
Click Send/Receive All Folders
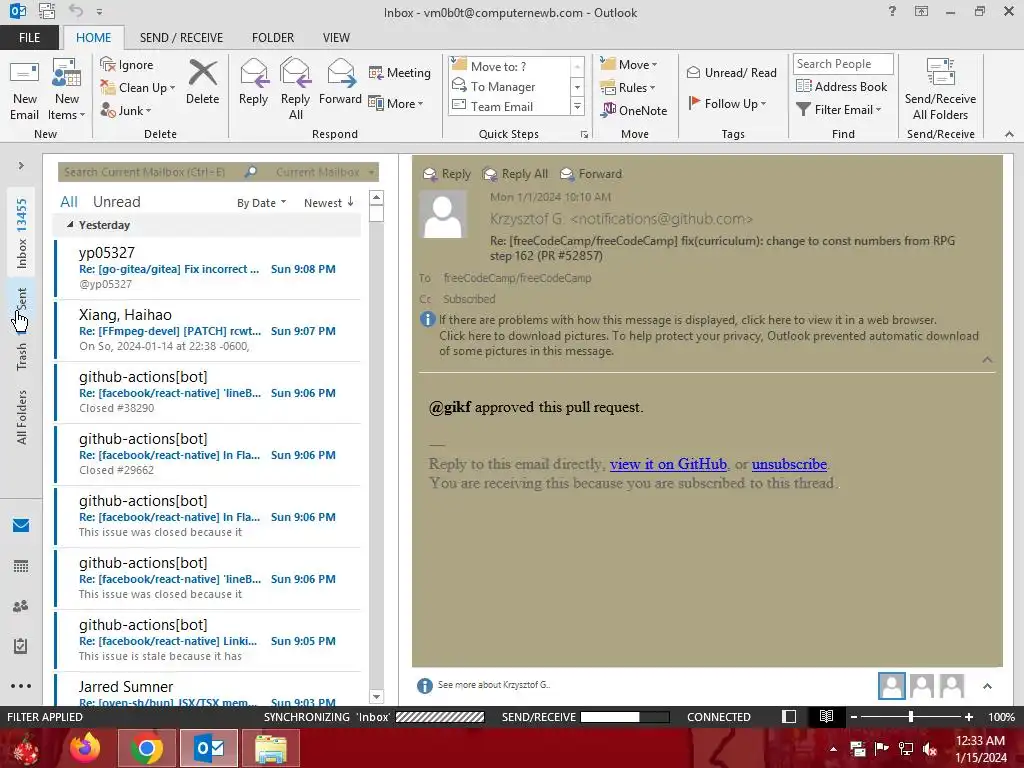tap(940, 89)
